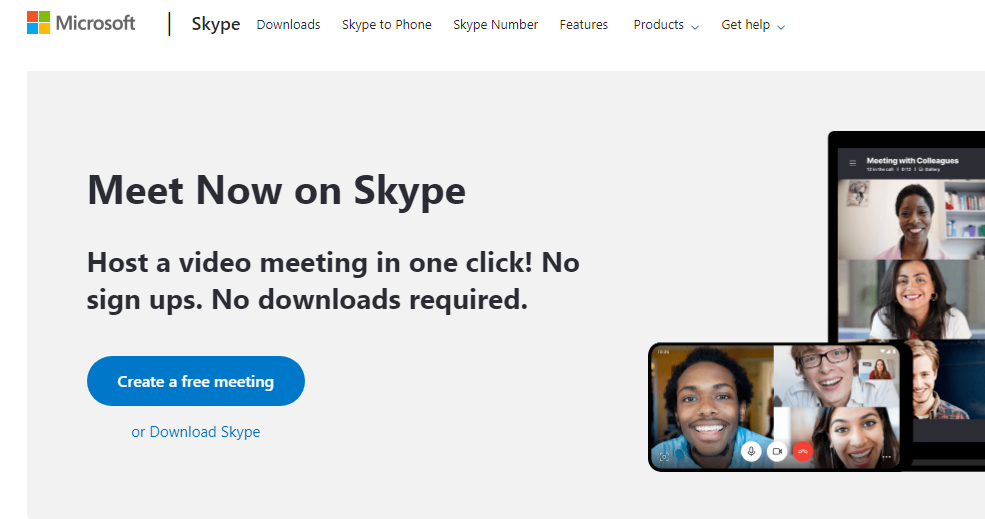Click the red end call icon
Screen dimensions: 985x519
[803, 451]
